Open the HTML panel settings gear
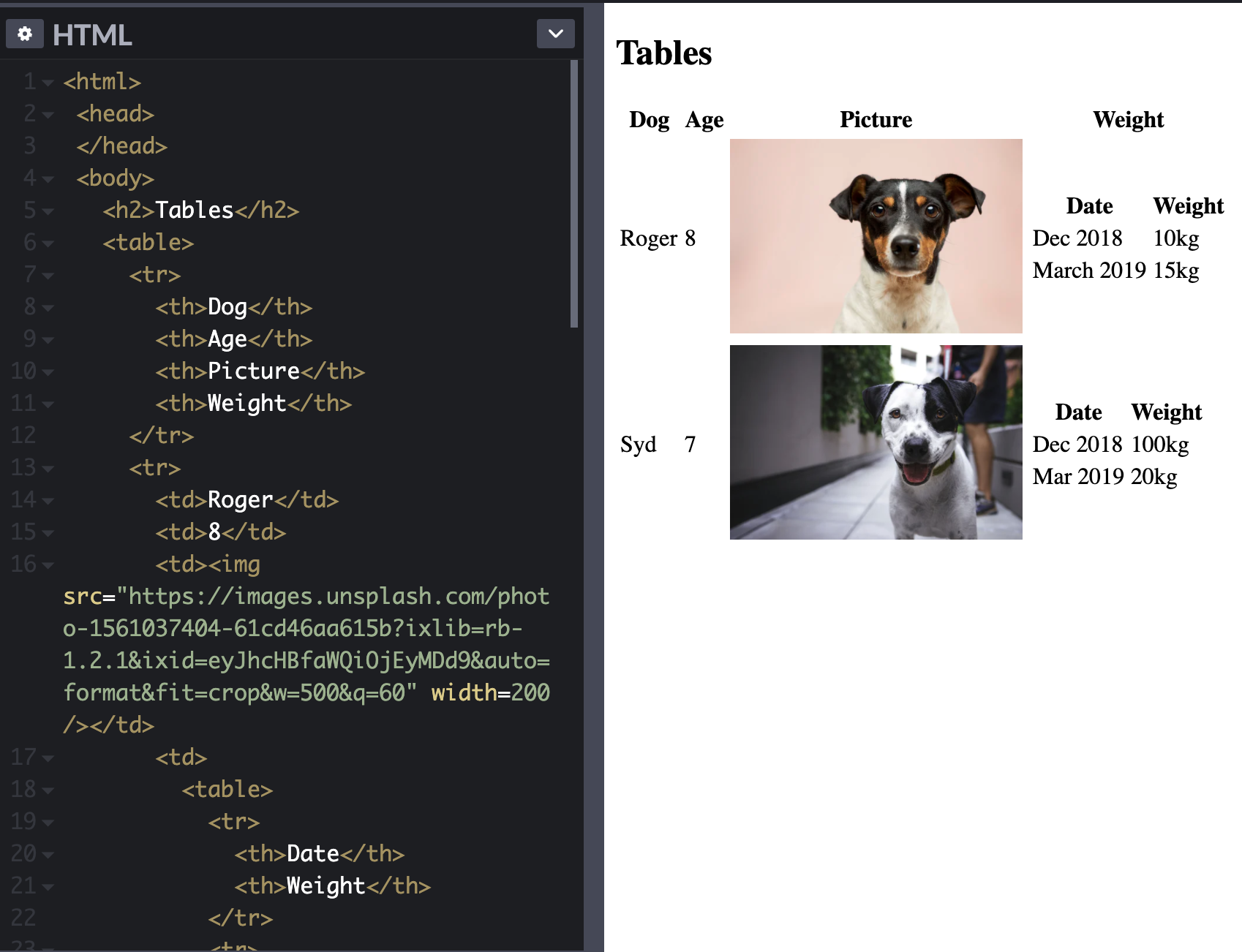 25,34
